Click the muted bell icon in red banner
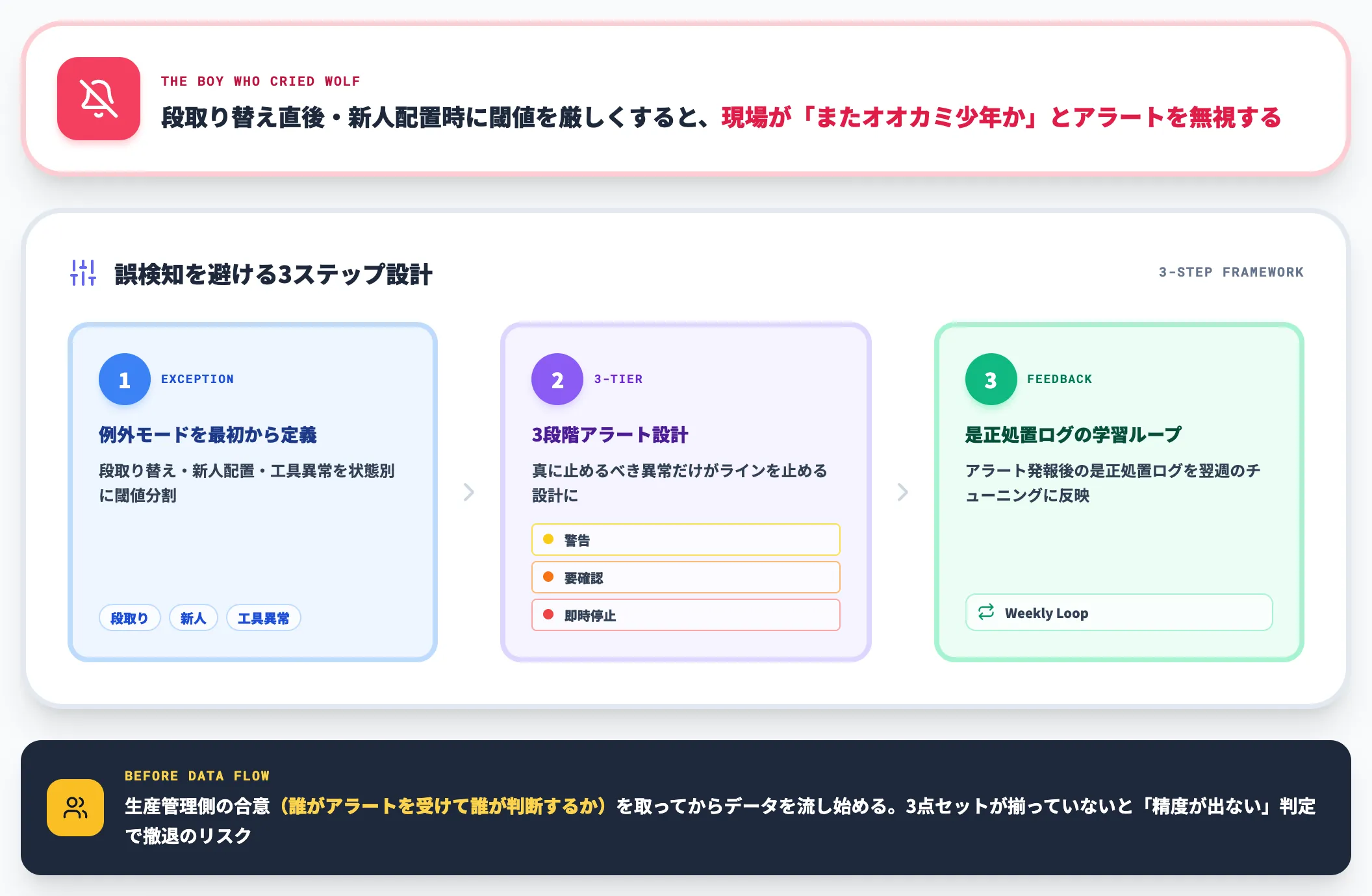 (x=99, y=99)
